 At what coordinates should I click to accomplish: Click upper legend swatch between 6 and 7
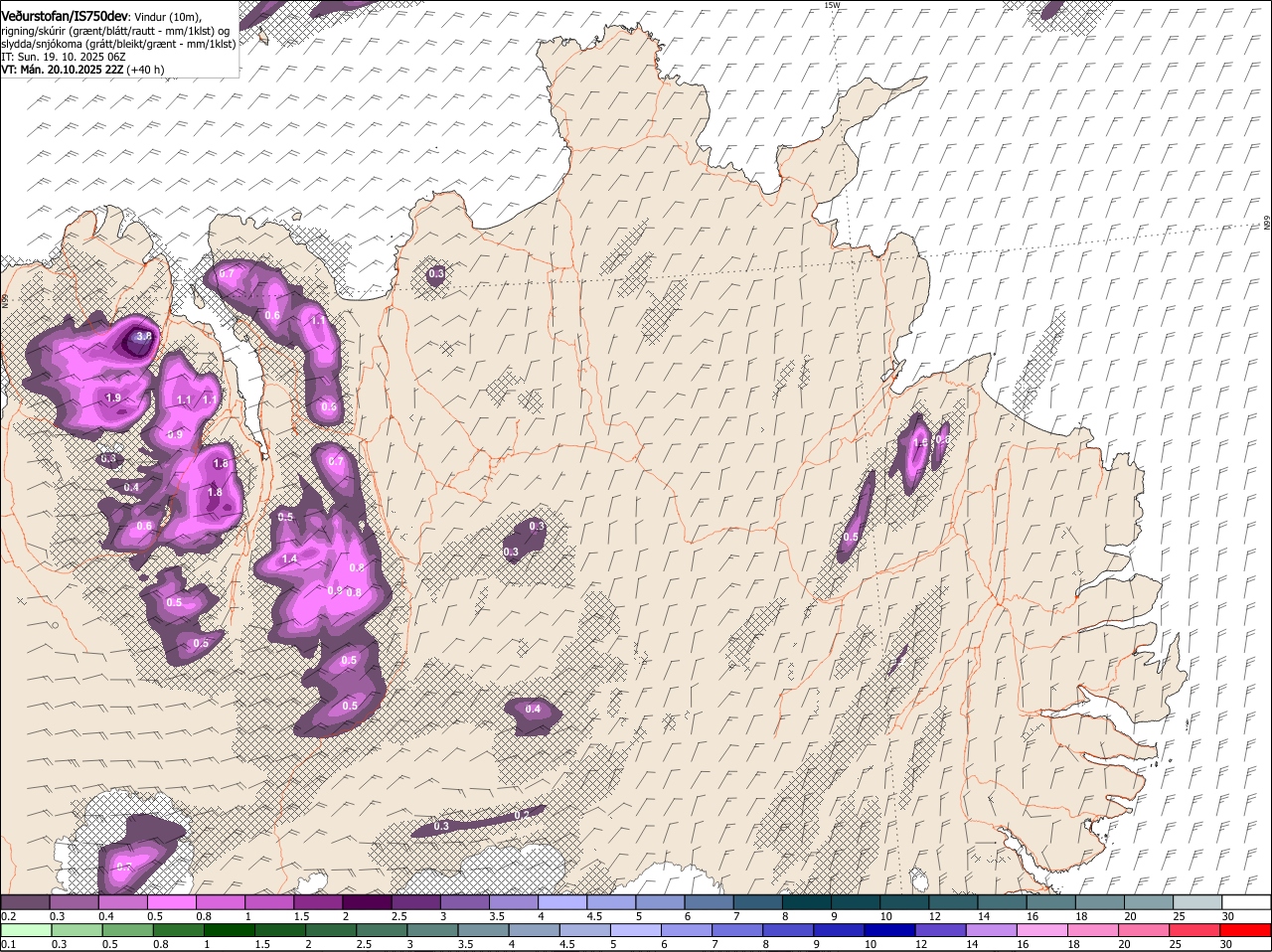pyautogui.click(x=709, y=901)
